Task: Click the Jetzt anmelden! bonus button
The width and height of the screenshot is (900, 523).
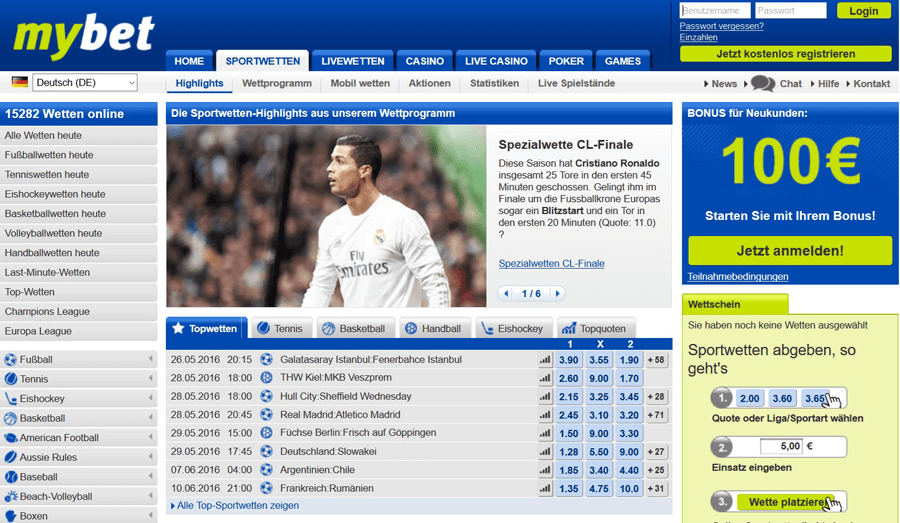Action: [x=790, y=251]
